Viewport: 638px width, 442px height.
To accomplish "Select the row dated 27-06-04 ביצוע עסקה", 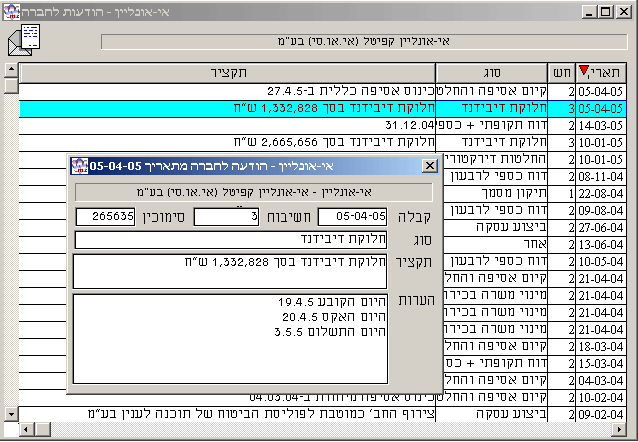I will coord(534,228).
